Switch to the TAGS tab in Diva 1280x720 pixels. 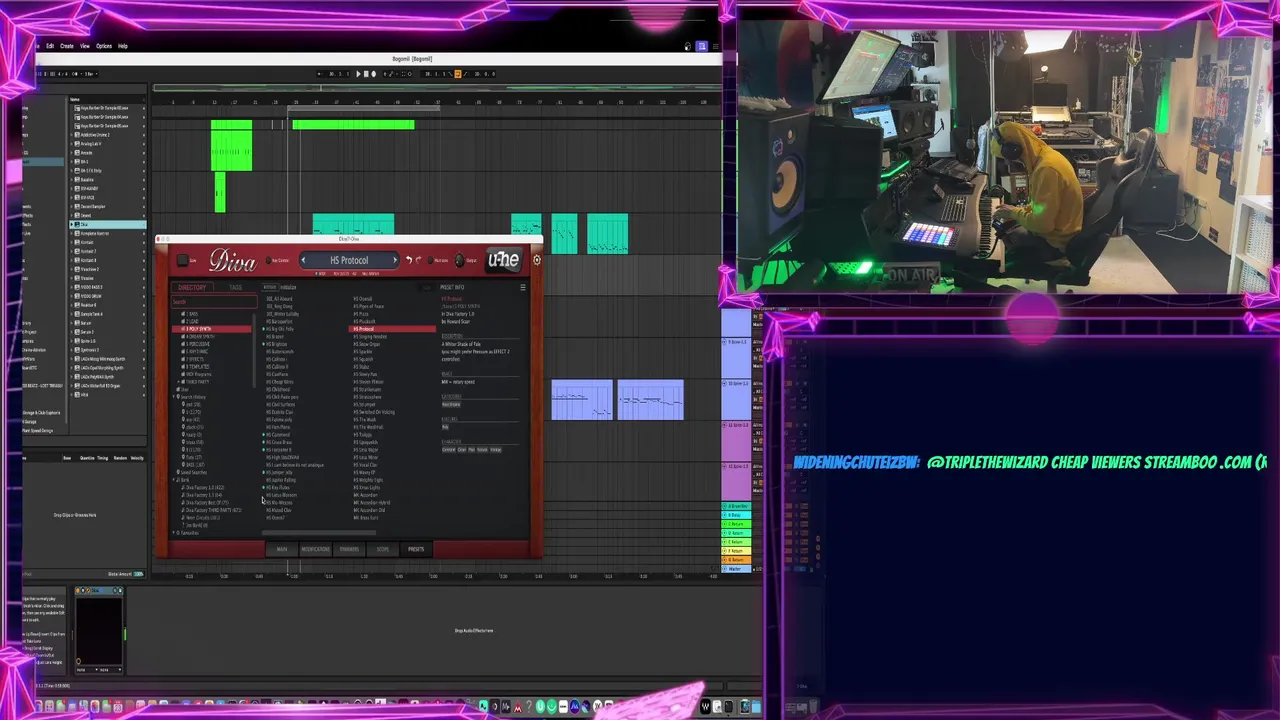235,287
